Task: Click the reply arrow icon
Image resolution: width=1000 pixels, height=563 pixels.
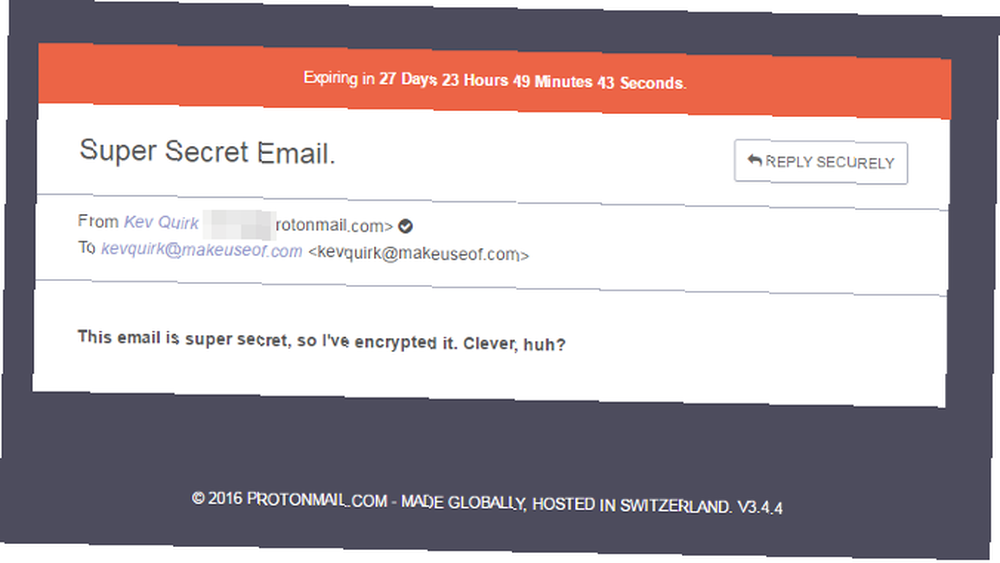Action: click(754, 160)
